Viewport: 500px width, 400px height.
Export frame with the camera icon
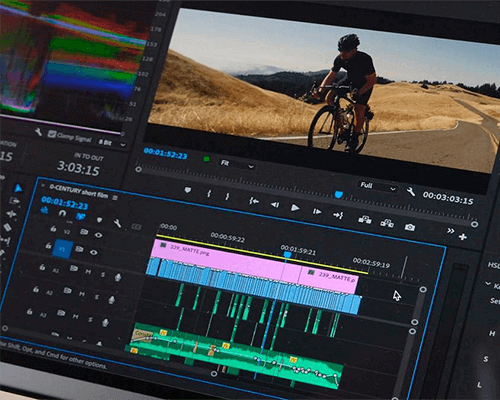410,227
